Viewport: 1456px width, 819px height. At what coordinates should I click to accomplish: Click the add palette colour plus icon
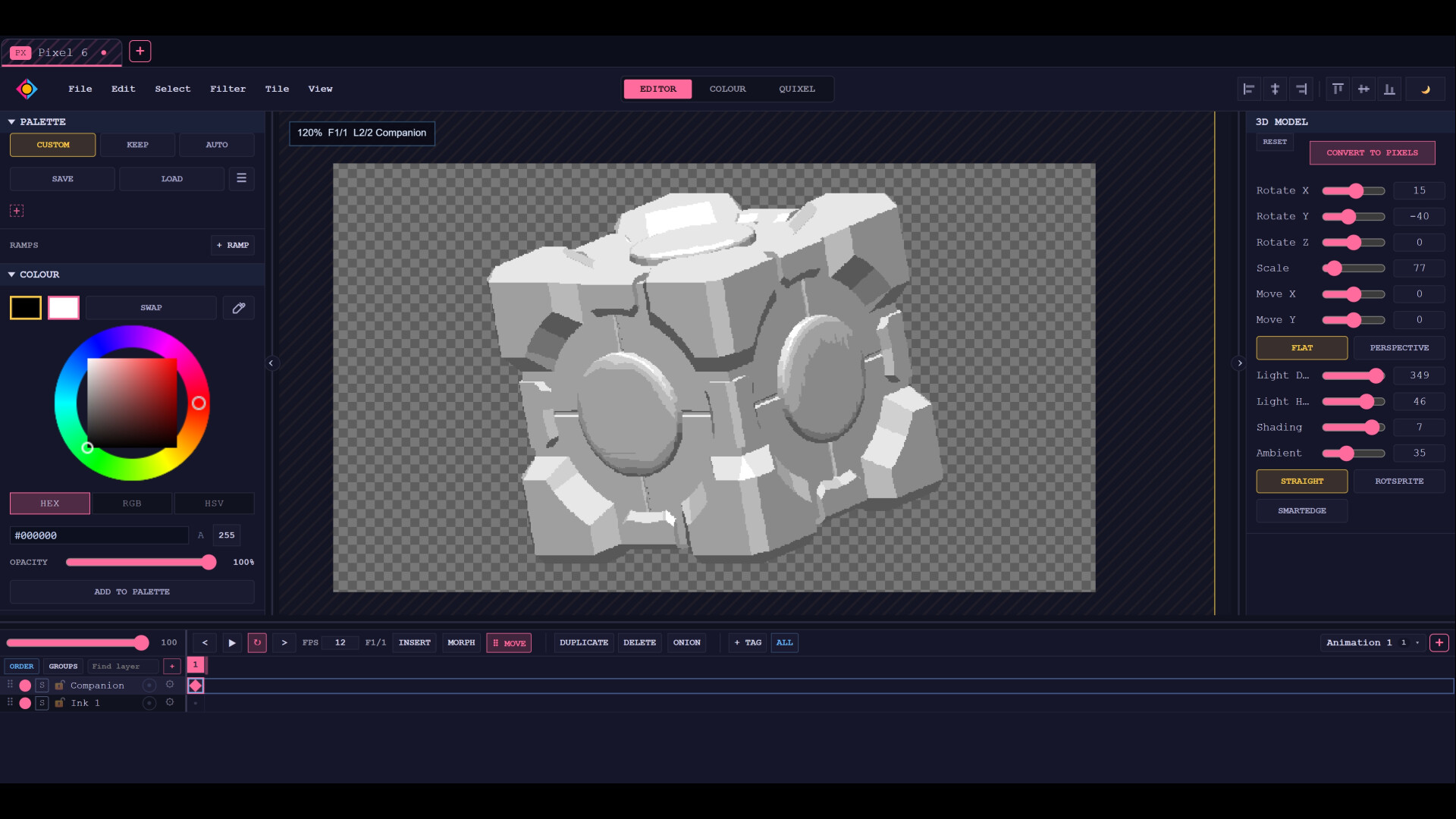tap(17, 211)
